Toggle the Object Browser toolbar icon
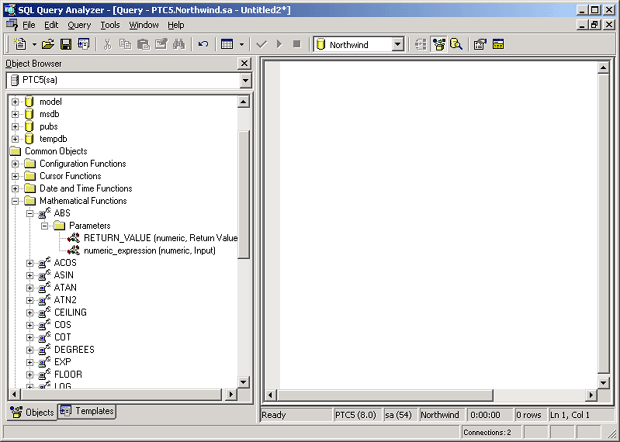Viewport: 620px width, 442px height. point(439,44)
